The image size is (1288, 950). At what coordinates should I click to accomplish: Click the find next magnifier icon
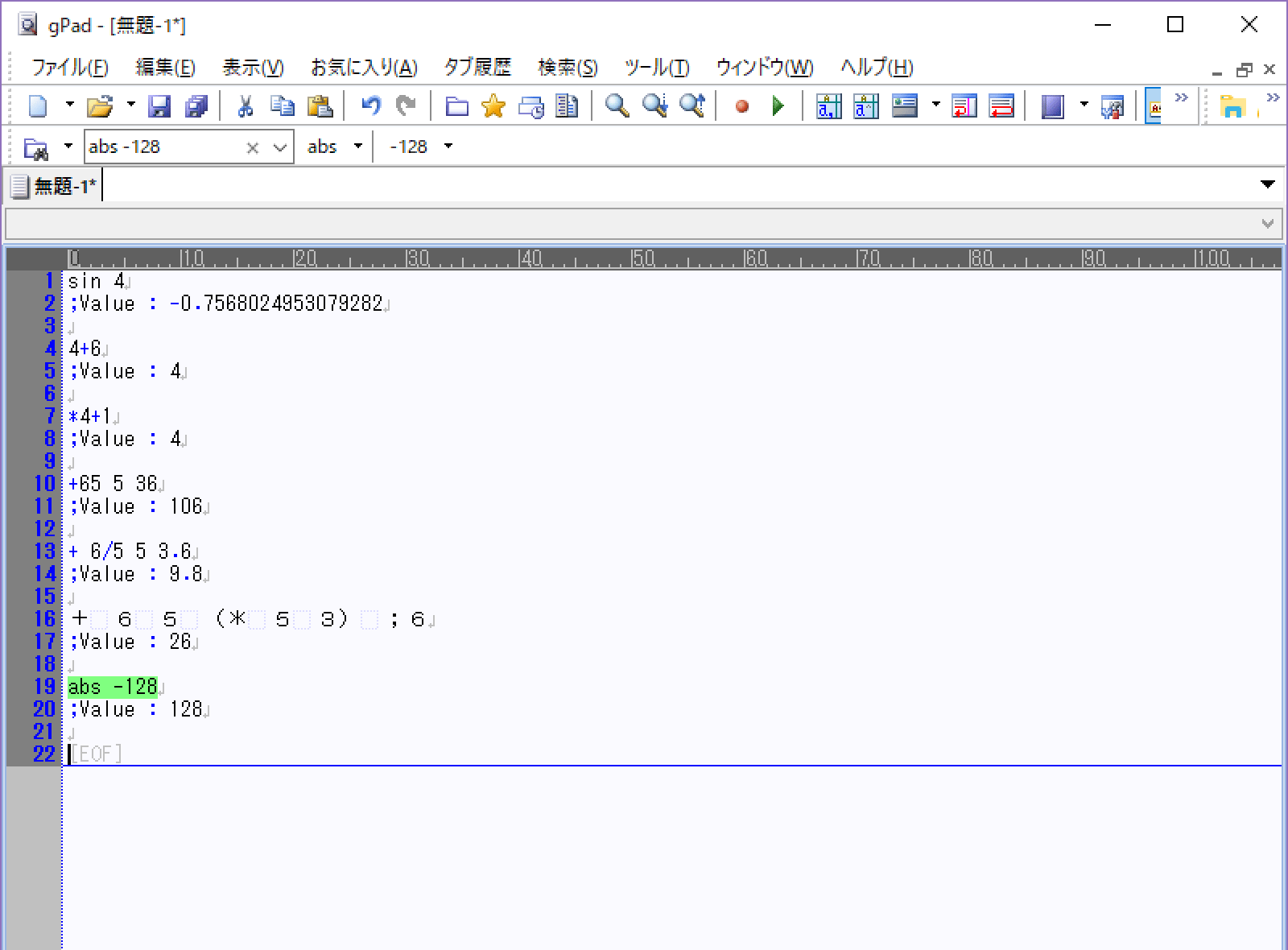coord(654,105)
